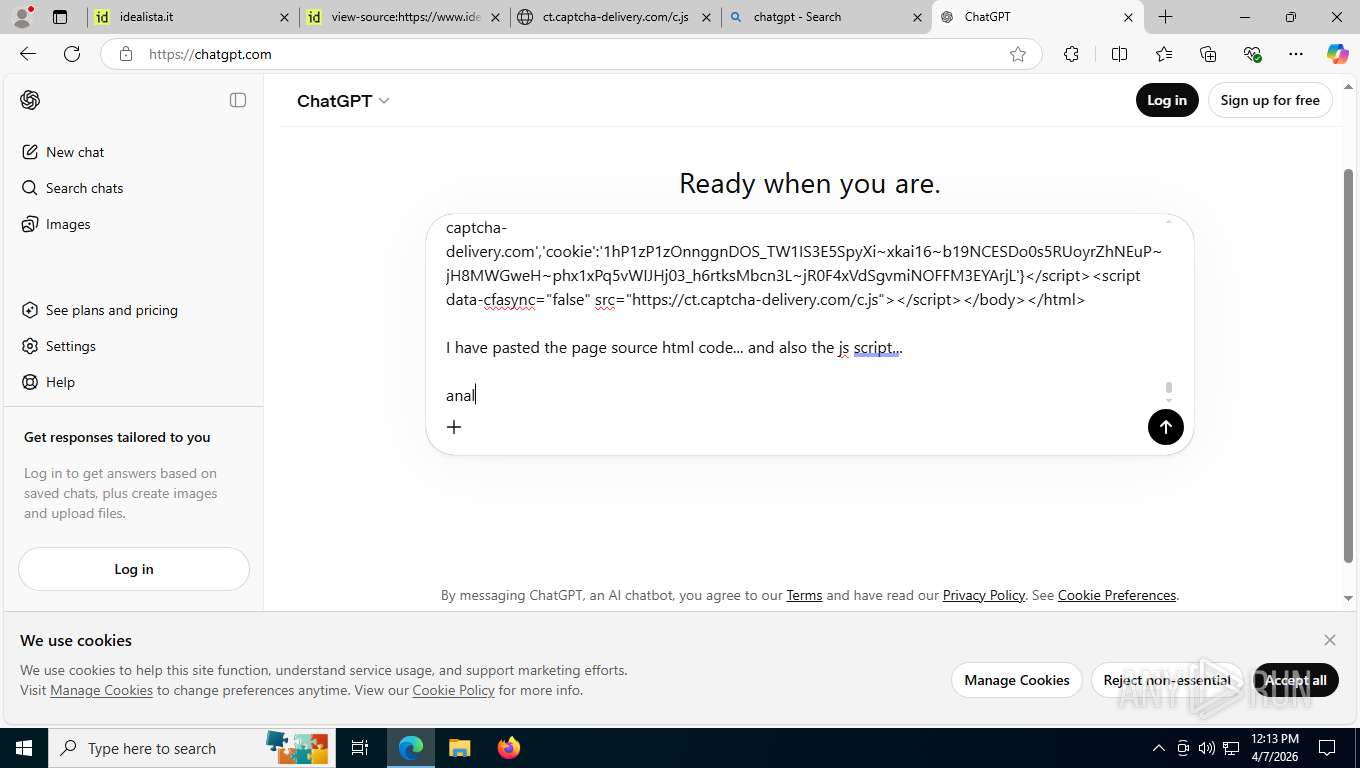The image size is (1360, 768).
Task: Start a New chat
Action: [75, 152]
